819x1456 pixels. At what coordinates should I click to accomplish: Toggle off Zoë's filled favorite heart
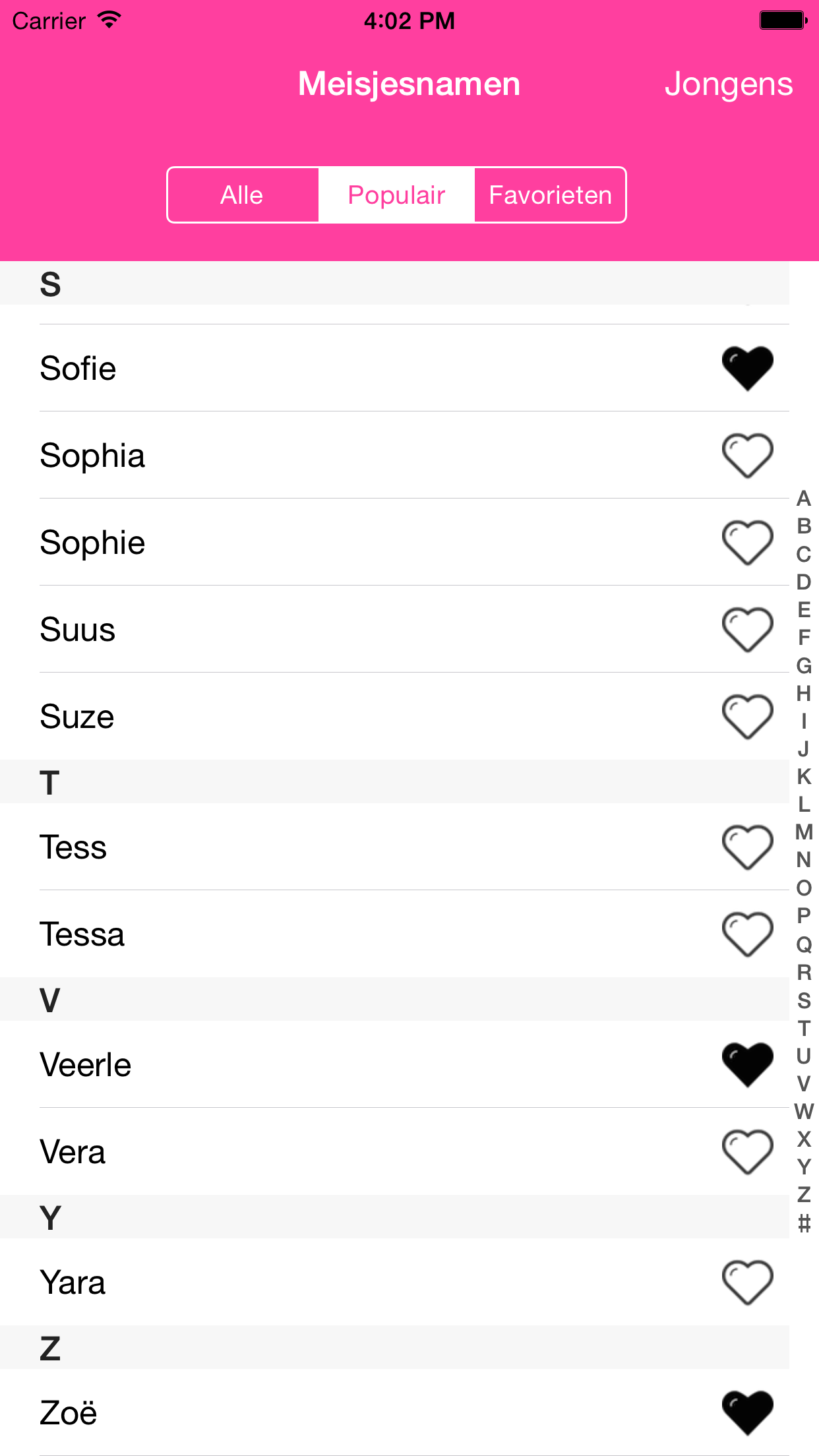(747, 1412)
